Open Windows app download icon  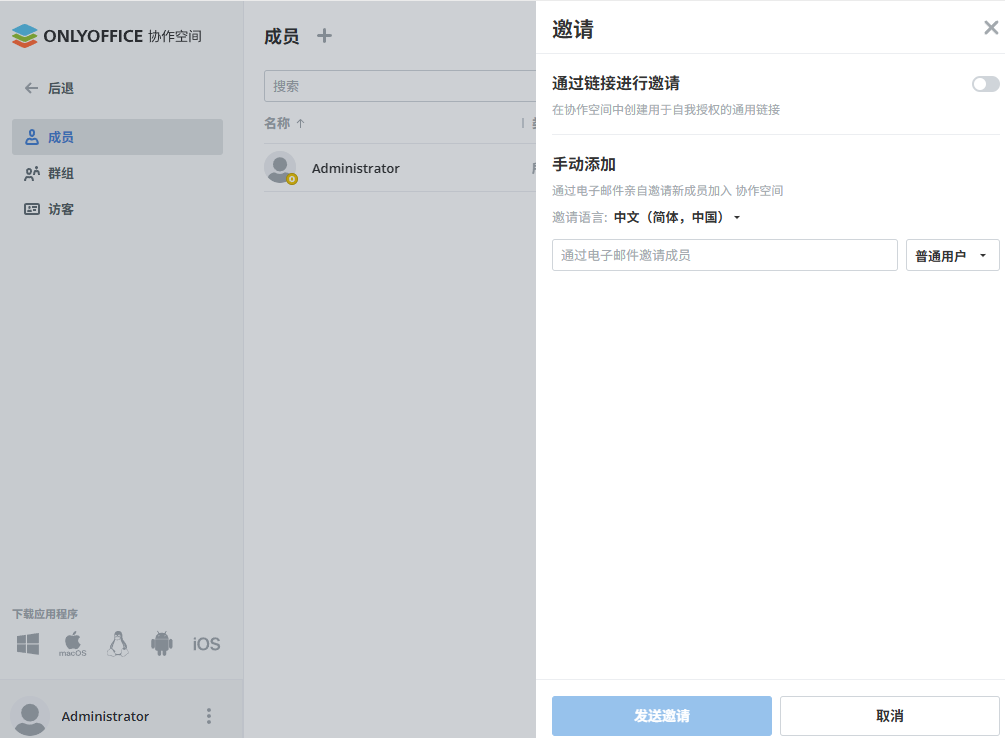click(28, 644)
